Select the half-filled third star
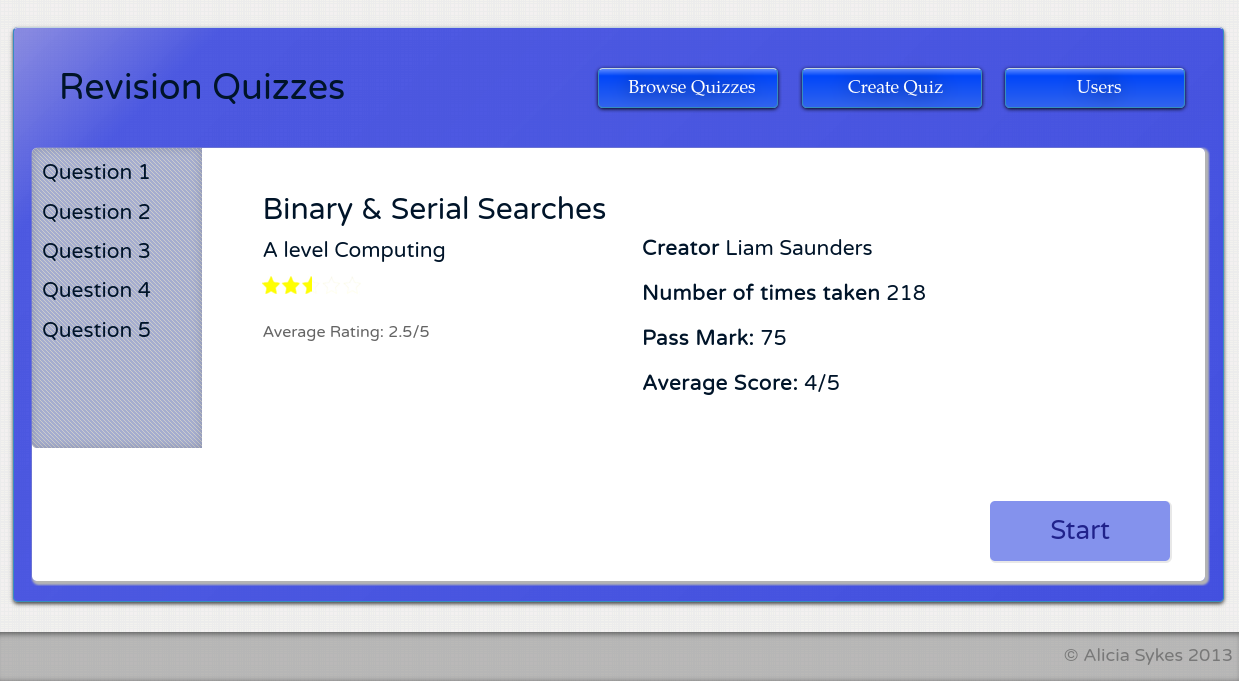1239x681 pixels. click(311, 285)
